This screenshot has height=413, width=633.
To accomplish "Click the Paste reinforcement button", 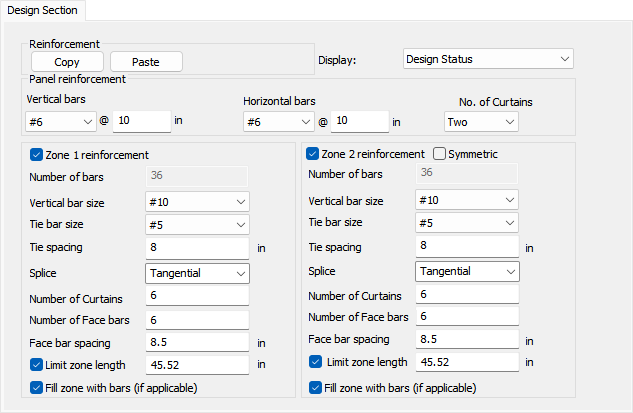I will point(147,62).
